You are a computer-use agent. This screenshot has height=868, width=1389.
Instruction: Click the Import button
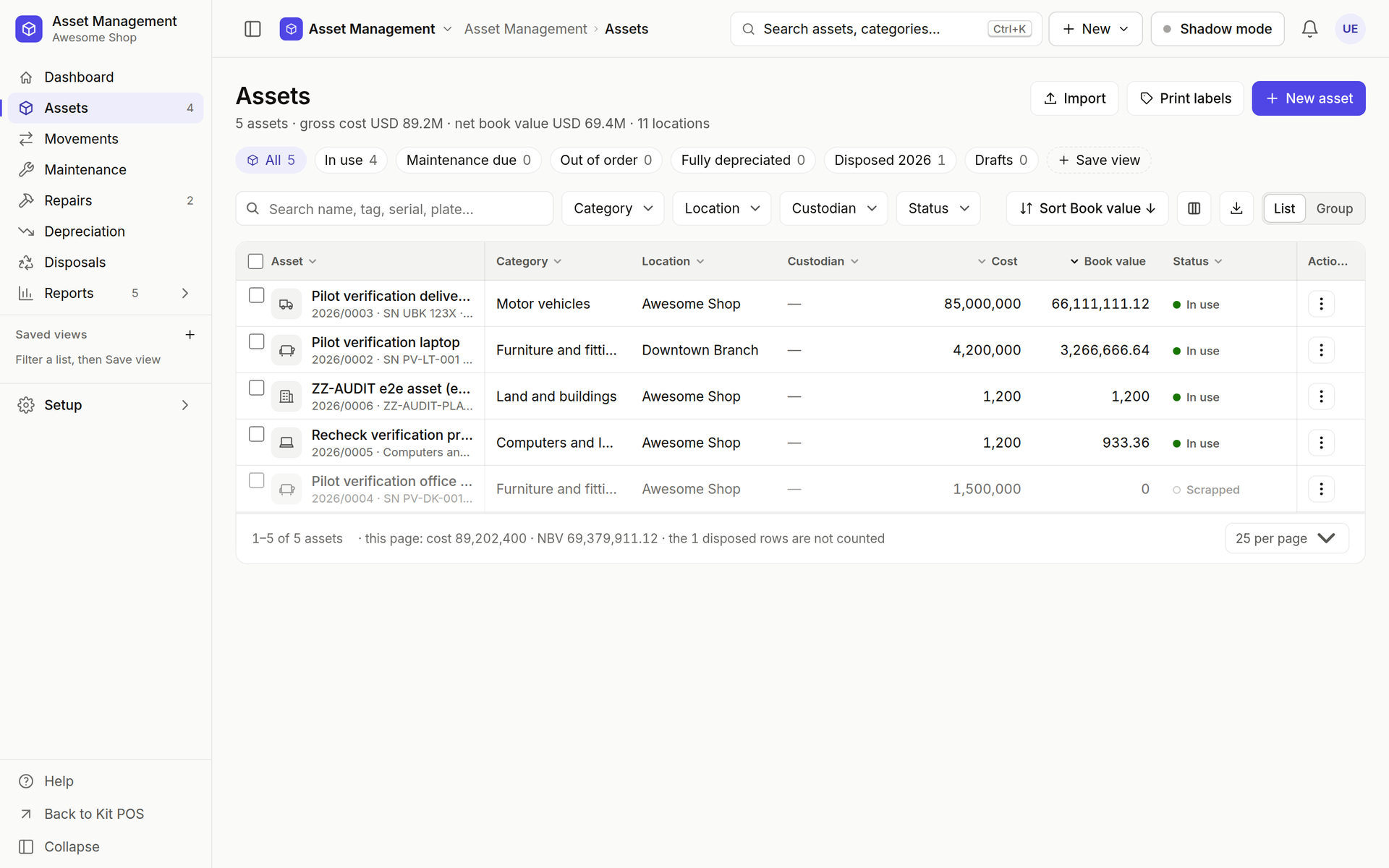click(1074, 98)
